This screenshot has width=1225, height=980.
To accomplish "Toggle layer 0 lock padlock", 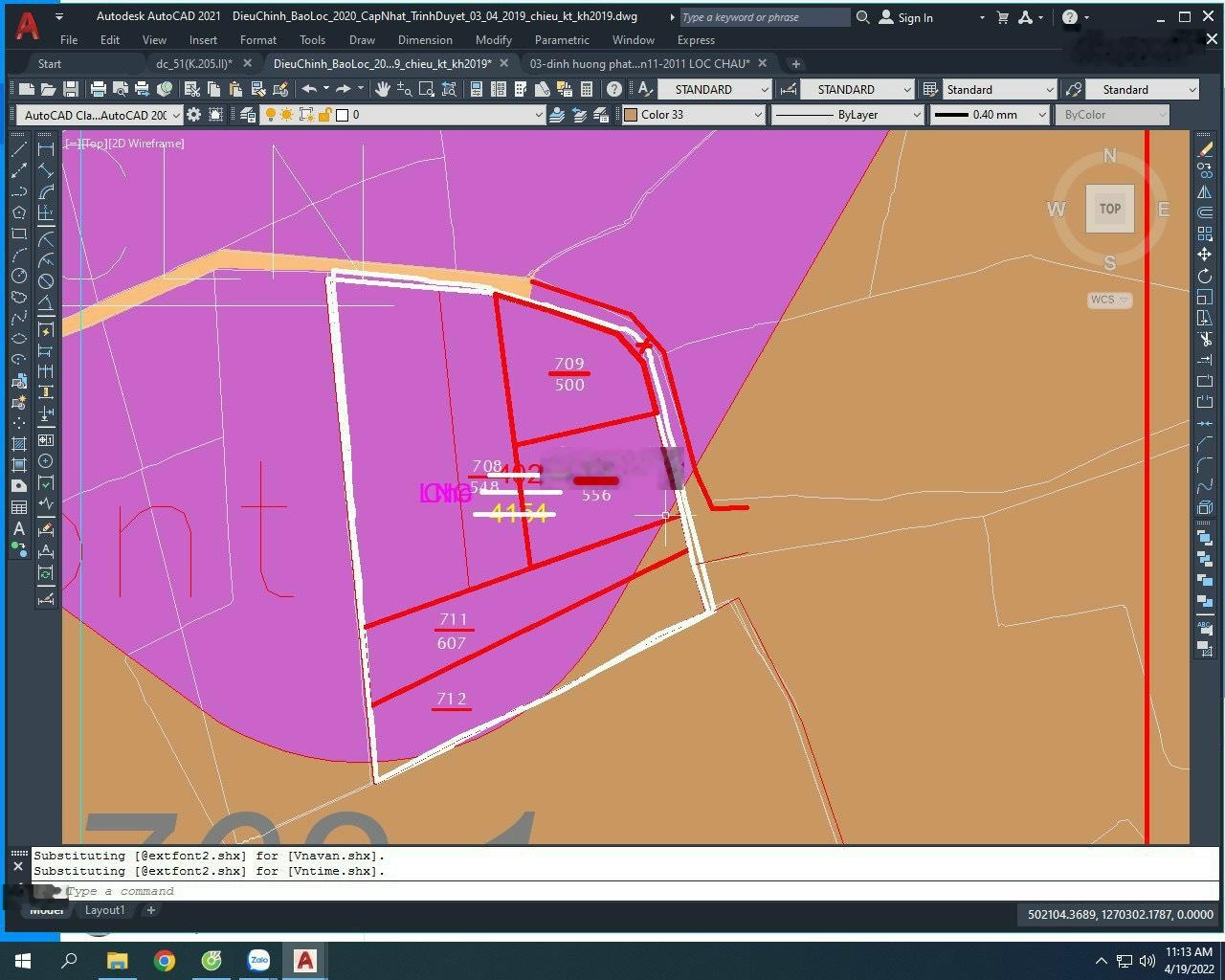I will coord(324,115).
